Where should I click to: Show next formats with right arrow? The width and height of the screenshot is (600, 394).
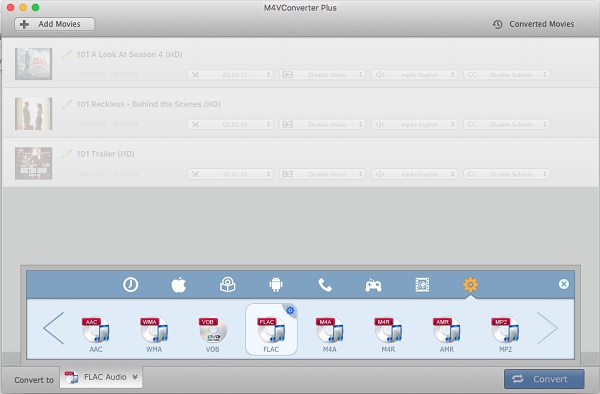(547, 328)
